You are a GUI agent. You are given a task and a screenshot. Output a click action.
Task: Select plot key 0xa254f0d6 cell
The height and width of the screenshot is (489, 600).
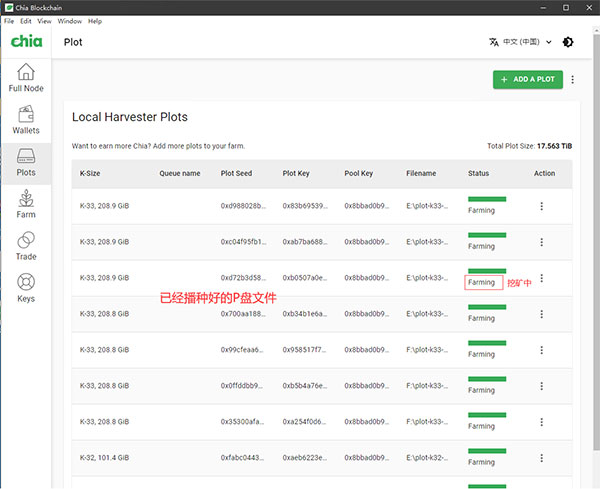[305, 422]
